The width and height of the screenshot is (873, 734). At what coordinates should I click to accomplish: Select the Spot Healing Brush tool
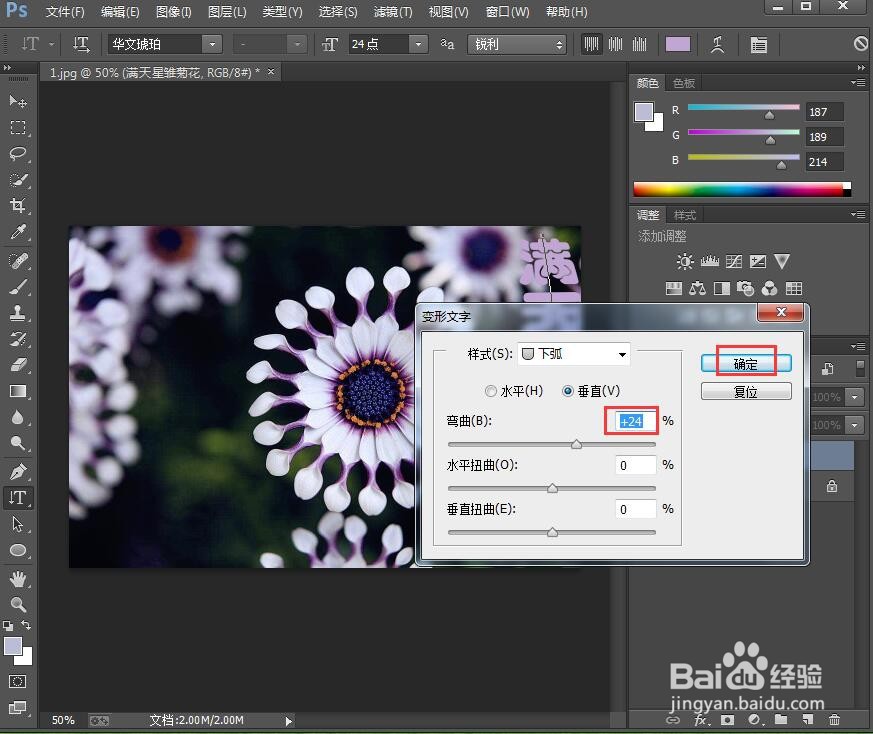point(18,260)
